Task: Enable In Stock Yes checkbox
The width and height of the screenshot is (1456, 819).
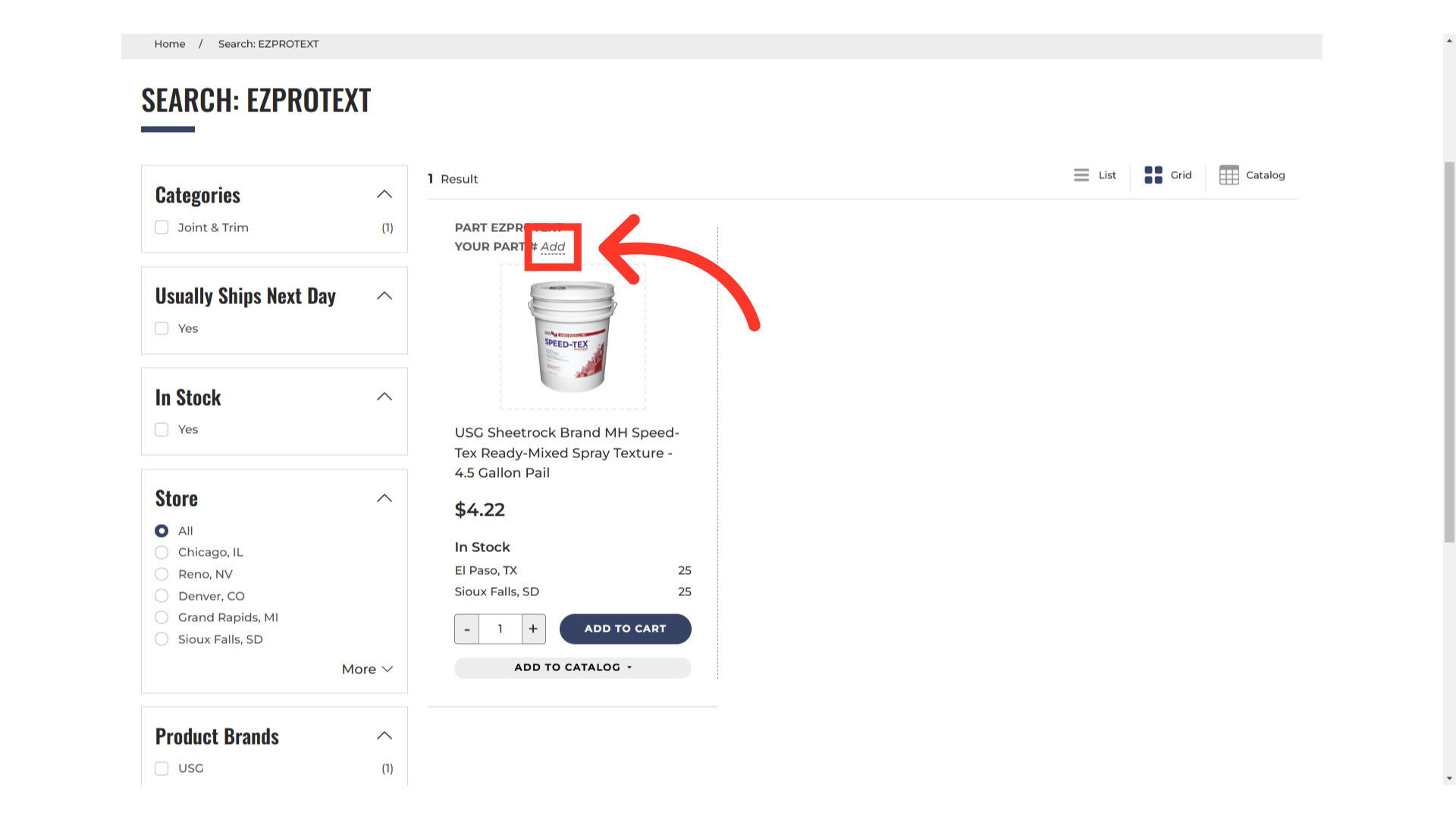Action: click(162, 430)
